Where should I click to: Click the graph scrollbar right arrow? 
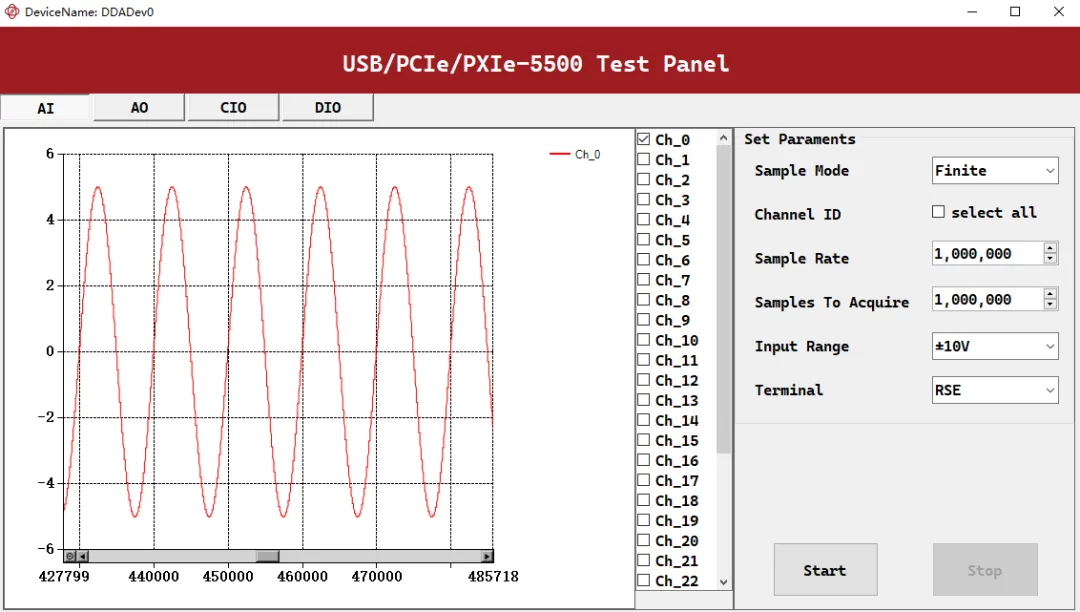(487, 556)
